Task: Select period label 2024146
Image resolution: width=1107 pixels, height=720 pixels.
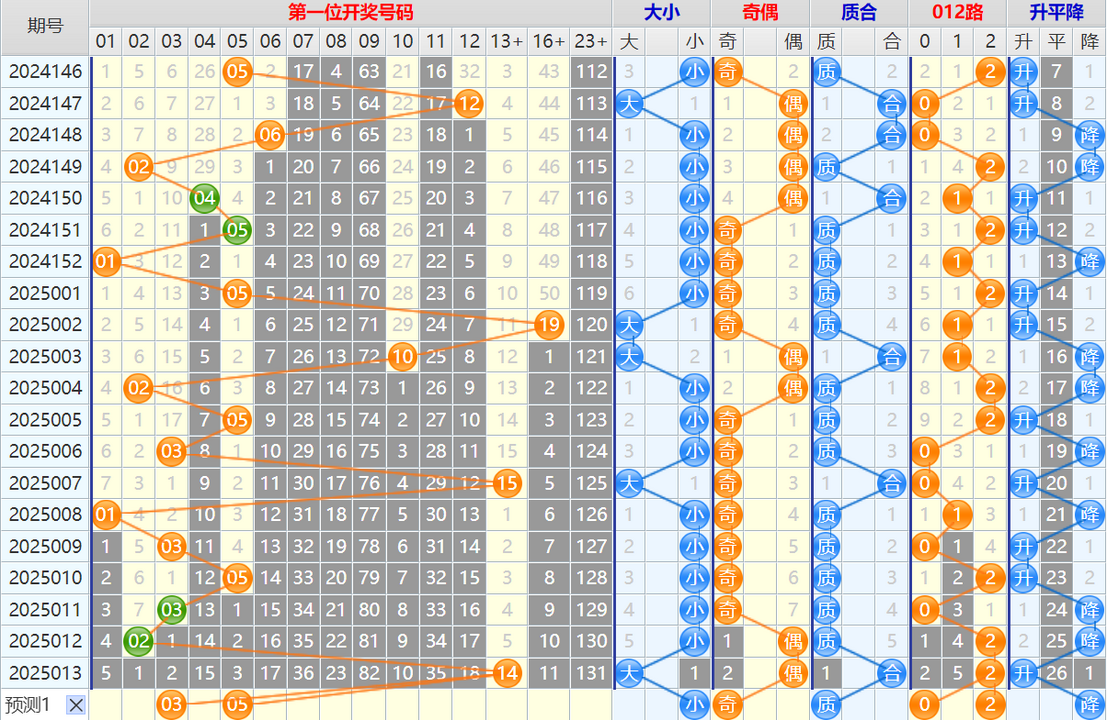Action: click(45, 71)
